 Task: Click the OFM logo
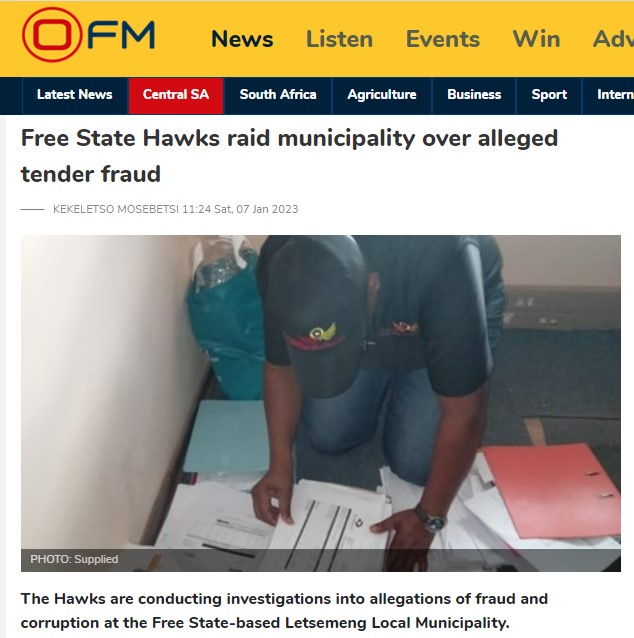coord(88,35)
